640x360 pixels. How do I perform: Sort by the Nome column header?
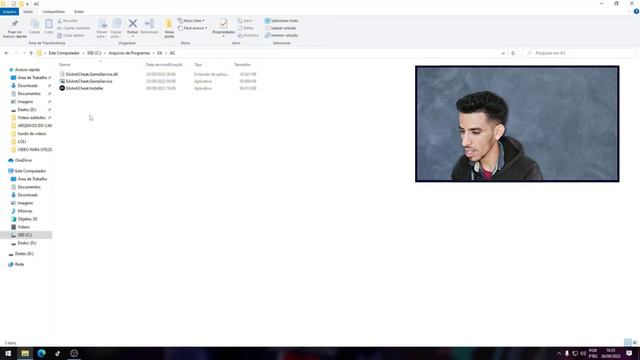tap(64, 64)
